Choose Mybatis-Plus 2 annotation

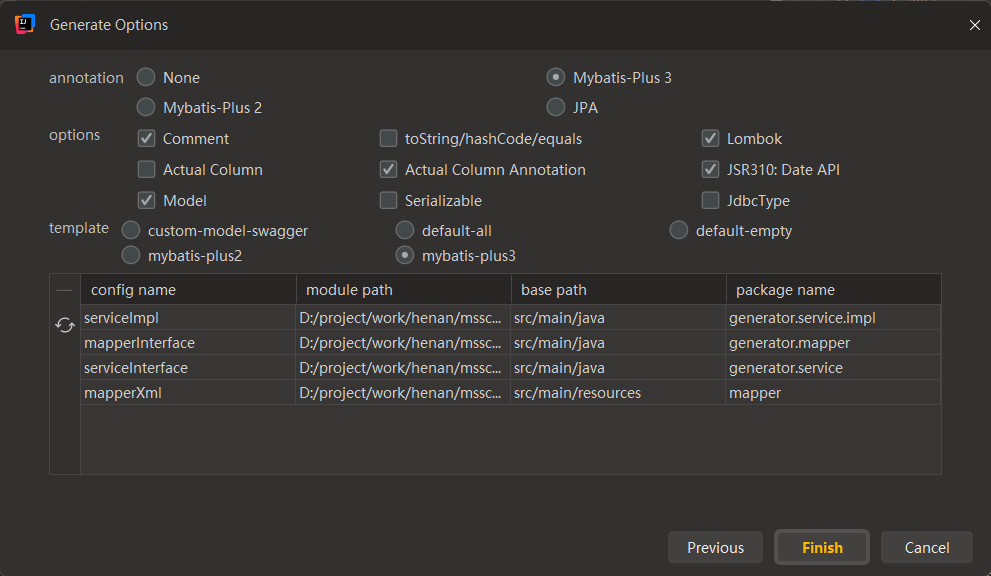click(x=146, y=107)
